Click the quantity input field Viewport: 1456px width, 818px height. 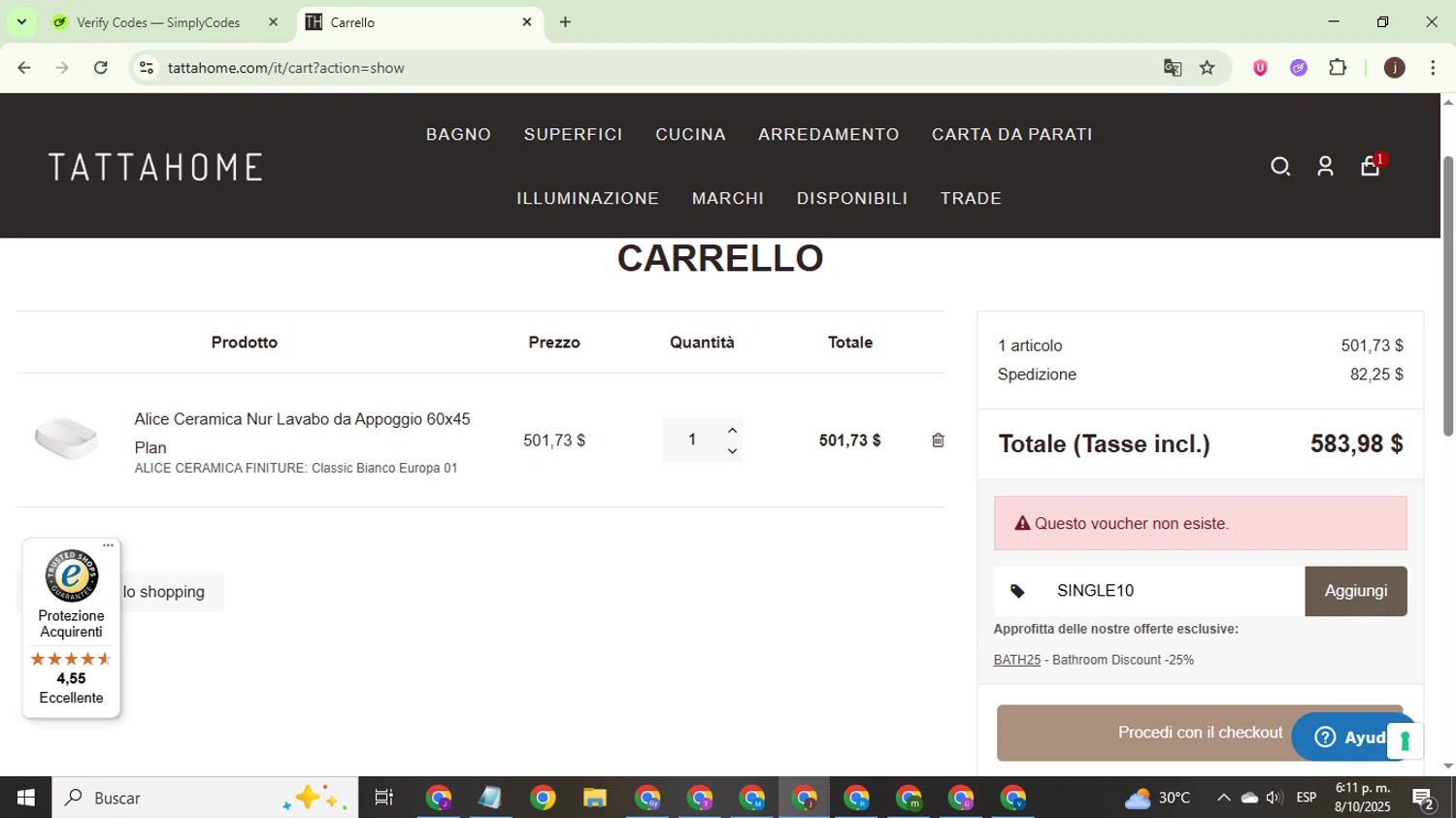692,441
